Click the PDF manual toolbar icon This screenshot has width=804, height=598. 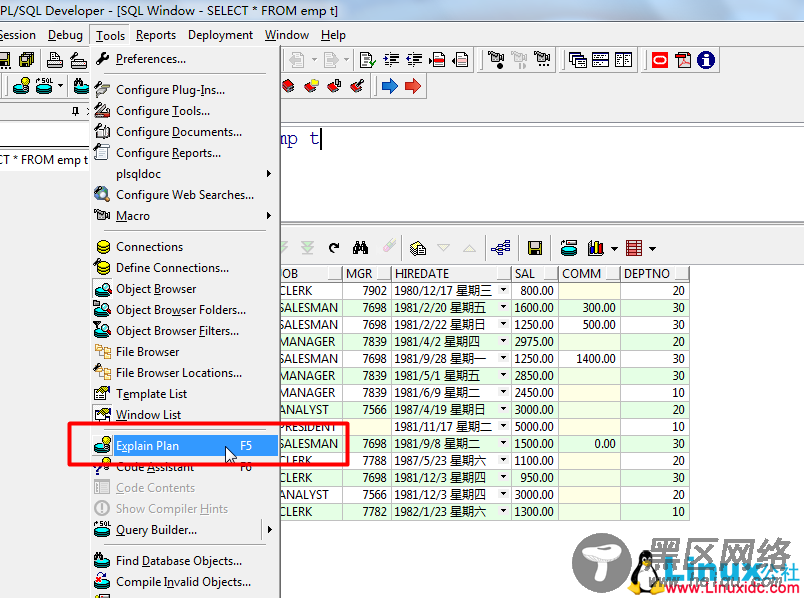[683, 60]
